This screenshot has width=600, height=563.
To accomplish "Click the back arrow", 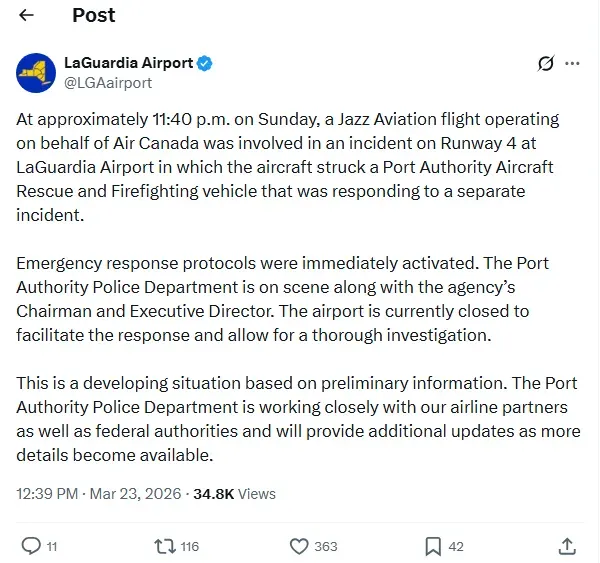I will pyautogui.click(x=27, y=16).
